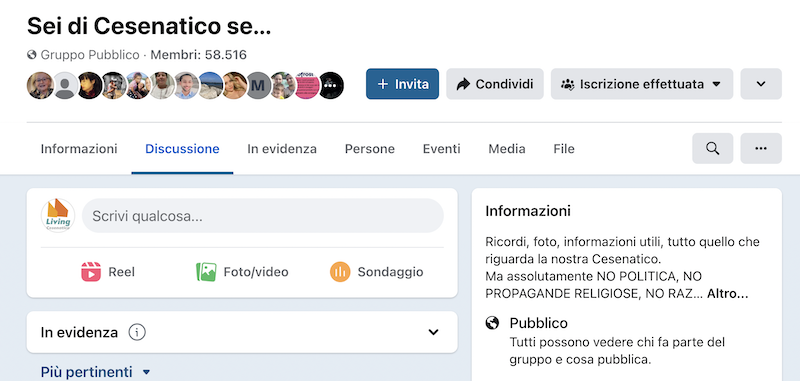Share the group with Condividi
Viewport: 800px width, 381px height.
(x=495, y=84)
